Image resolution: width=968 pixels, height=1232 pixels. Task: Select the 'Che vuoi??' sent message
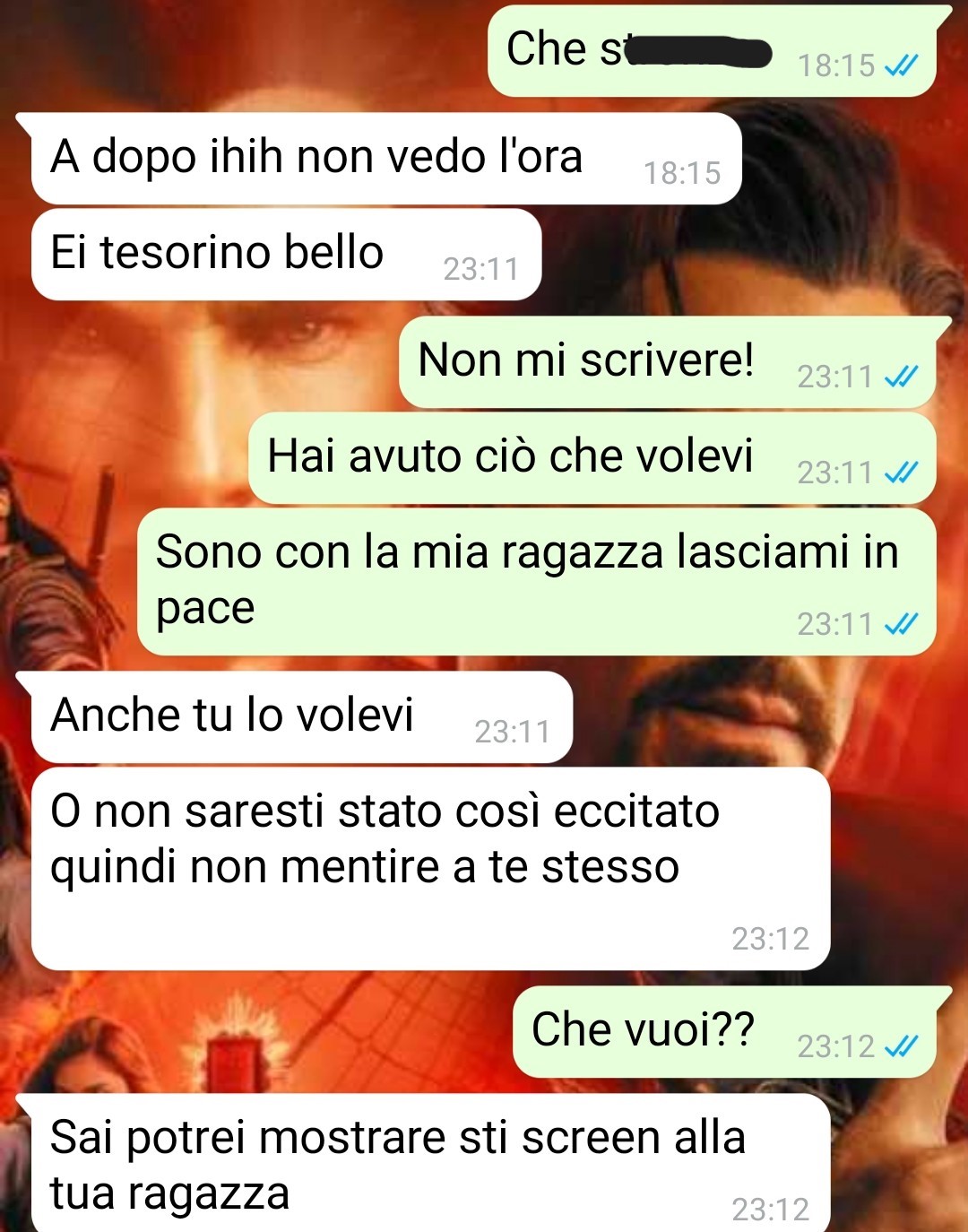click(724, 1032)
